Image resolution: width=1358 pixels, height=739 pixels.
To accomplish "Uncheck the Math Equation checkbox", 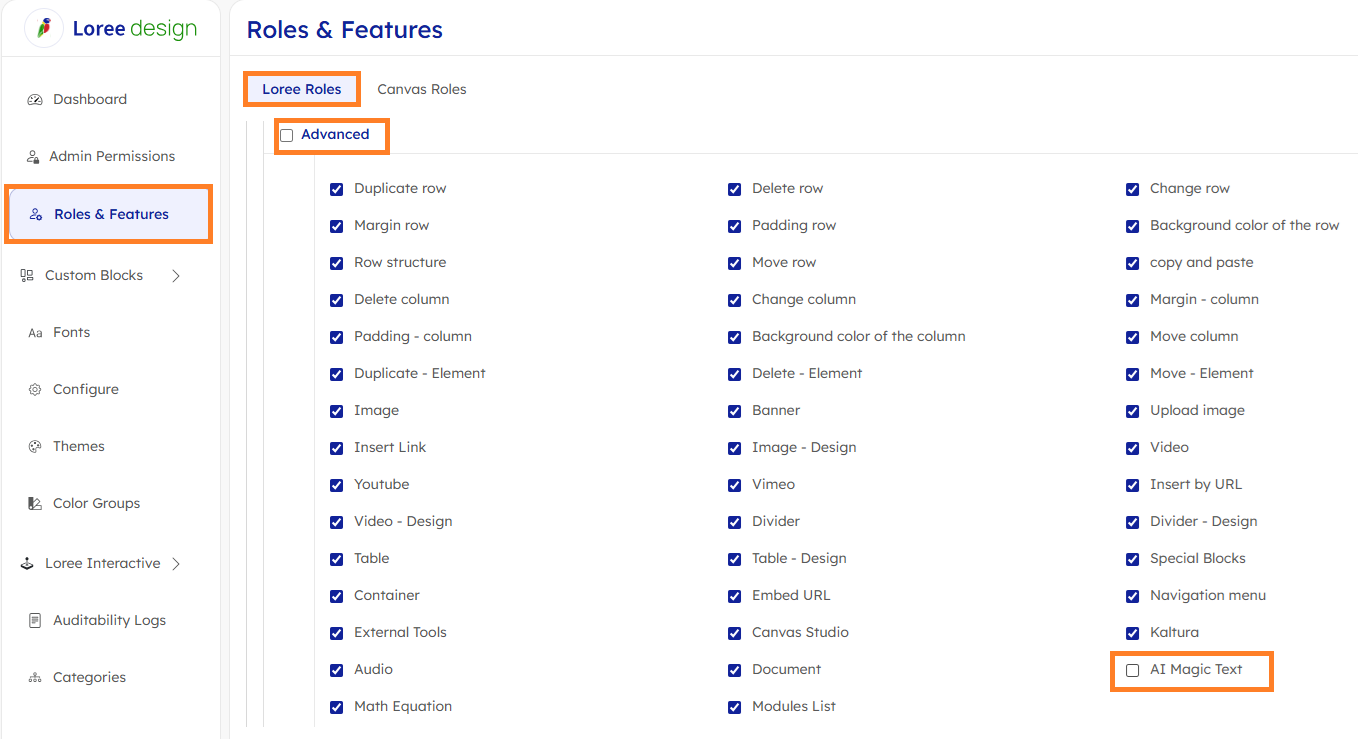I will [x=336, y=707].
